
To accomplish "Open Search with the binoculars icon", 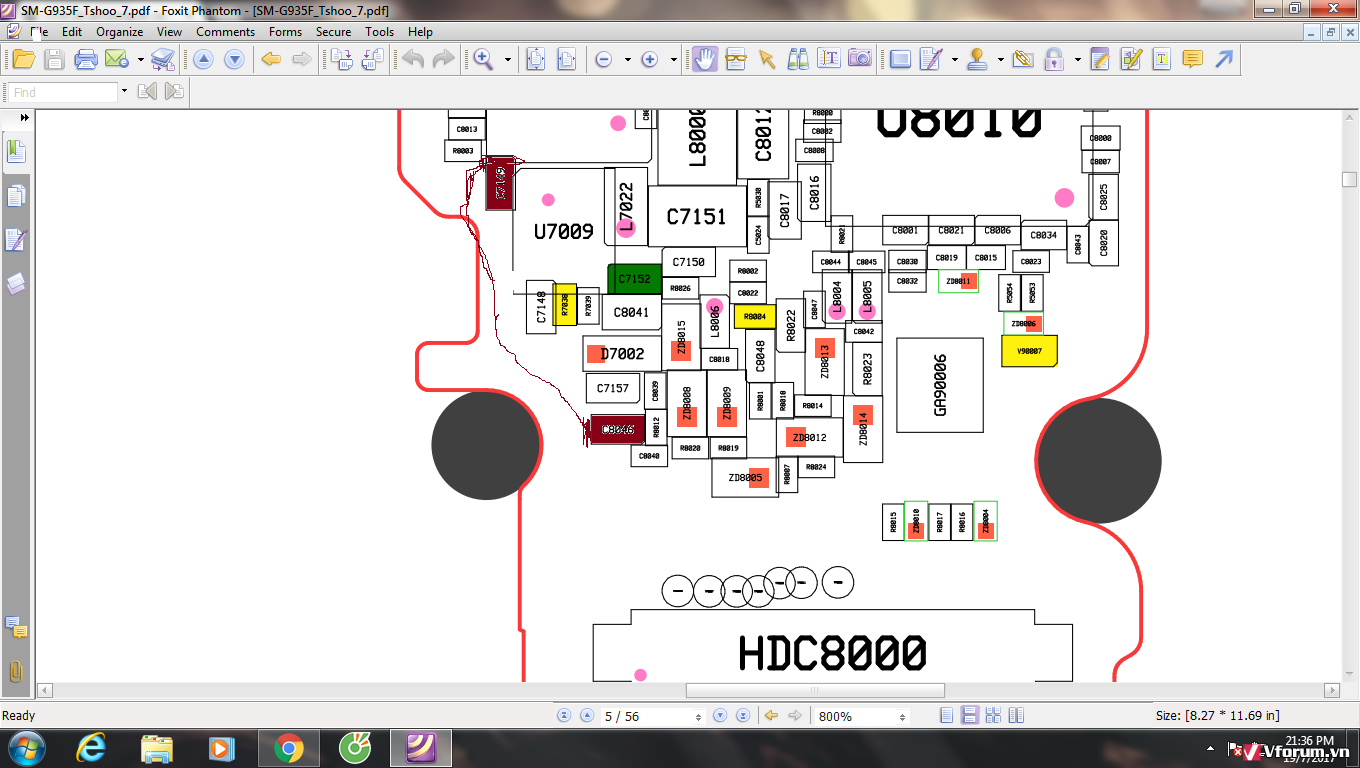I will pyautogui.click(x=798, y=60).
